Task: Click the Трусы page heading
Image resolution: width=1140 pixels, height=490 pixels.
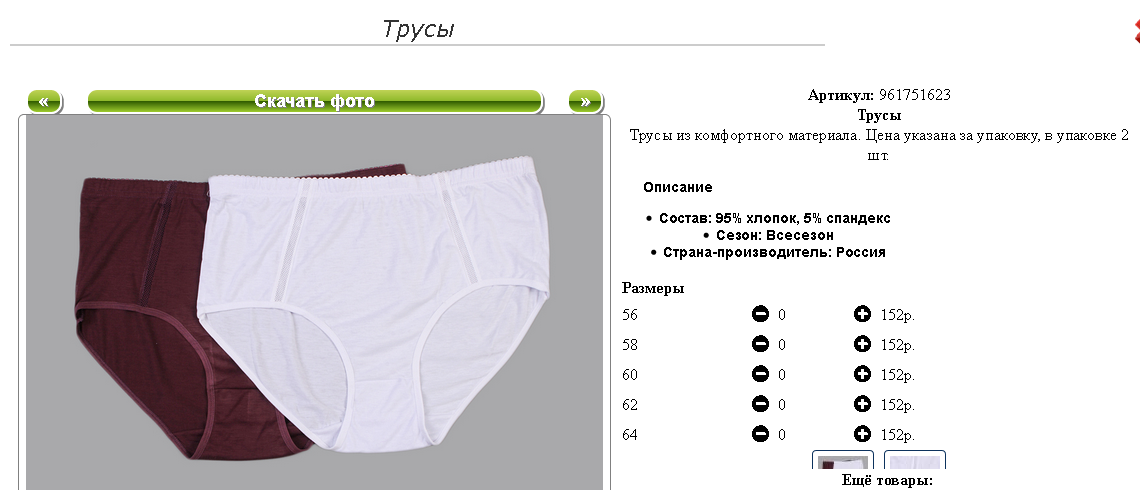Action: click(x=418, y=29)
